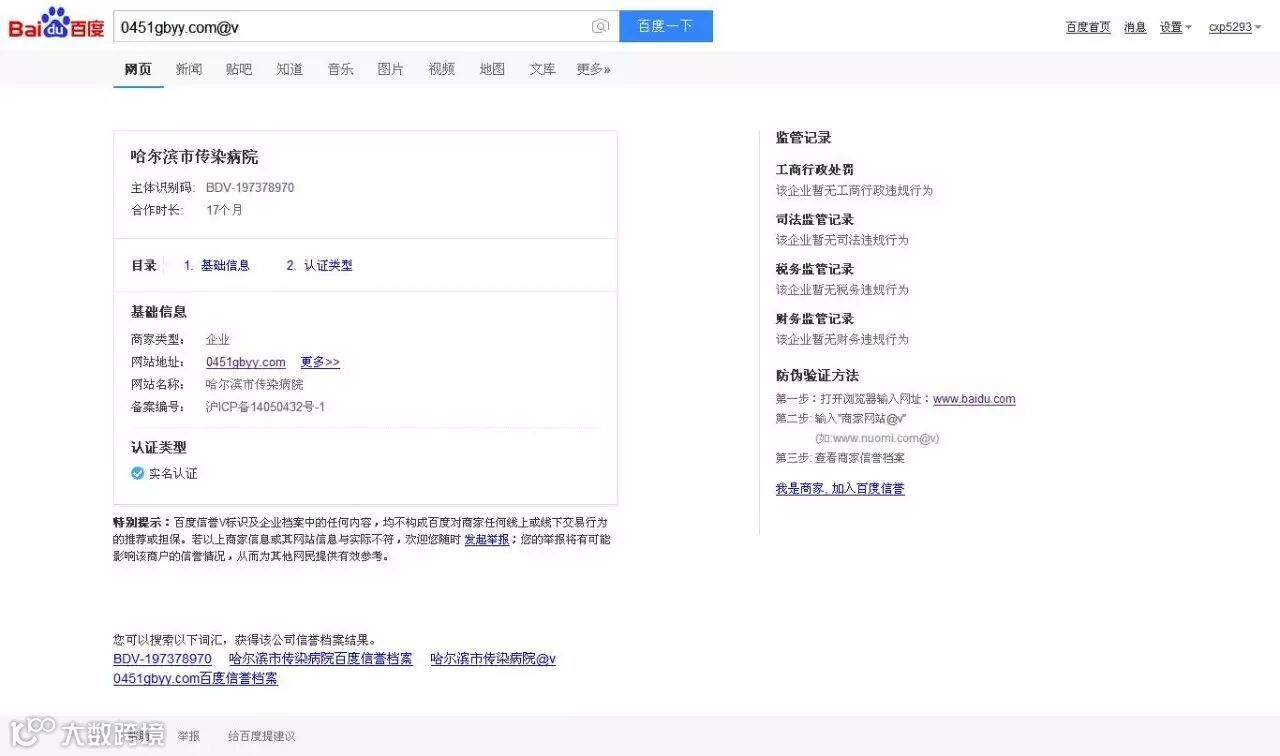The image size is (1280, 756).
Task: Open the 音乐 tab
Action: tap(341, 69)
